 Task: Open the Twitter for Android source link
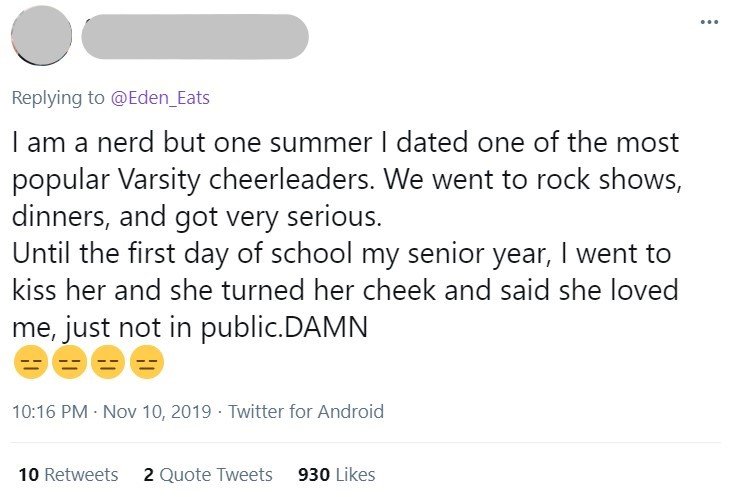[x=306, y=411]
